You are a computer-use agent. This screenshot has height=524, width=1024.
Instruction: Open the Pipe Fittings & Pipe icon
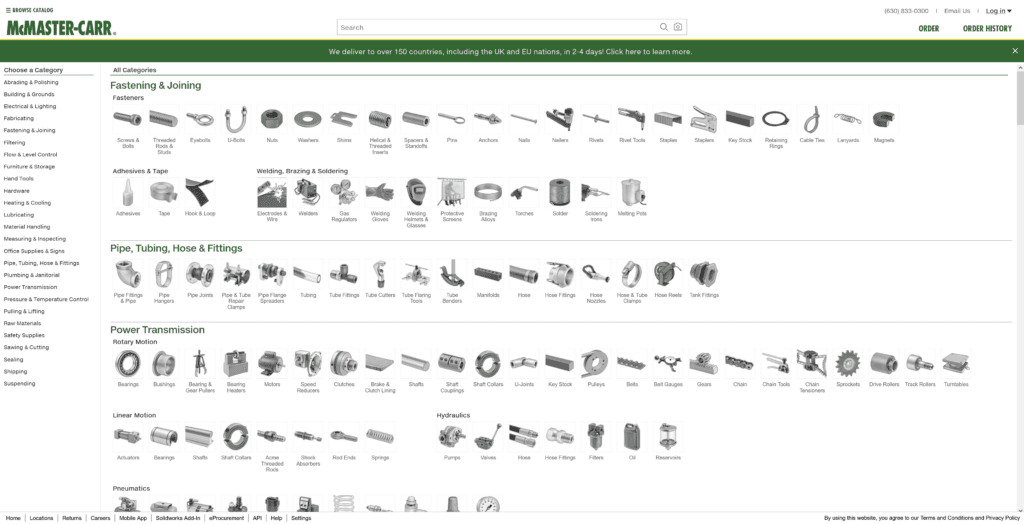click(x=128, y=275)
